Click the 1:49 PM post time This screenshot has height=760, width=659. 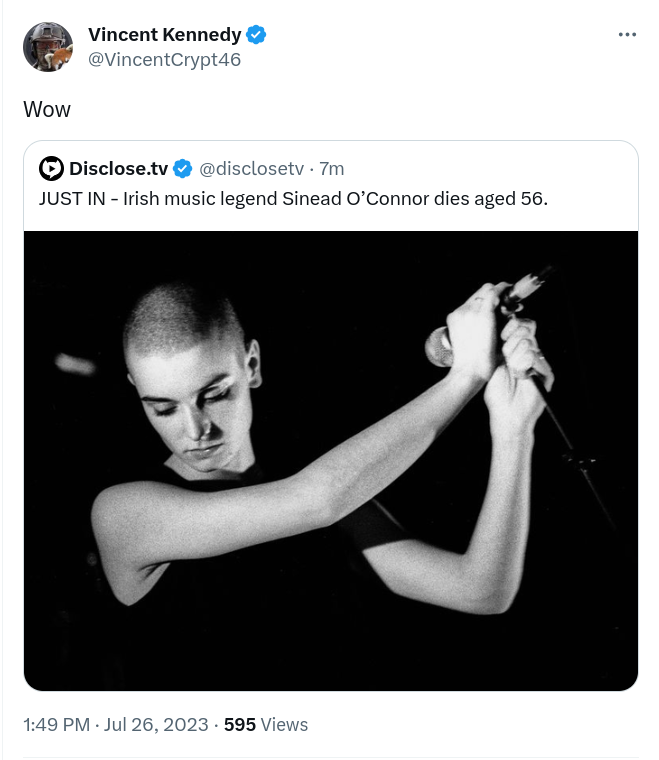pos(58,725)
